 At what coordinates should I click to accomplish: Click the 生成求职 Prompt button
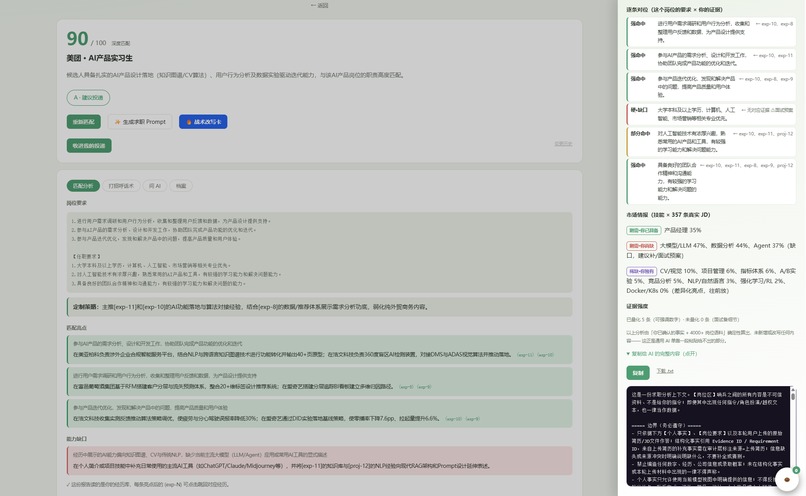tap(140, 122)
